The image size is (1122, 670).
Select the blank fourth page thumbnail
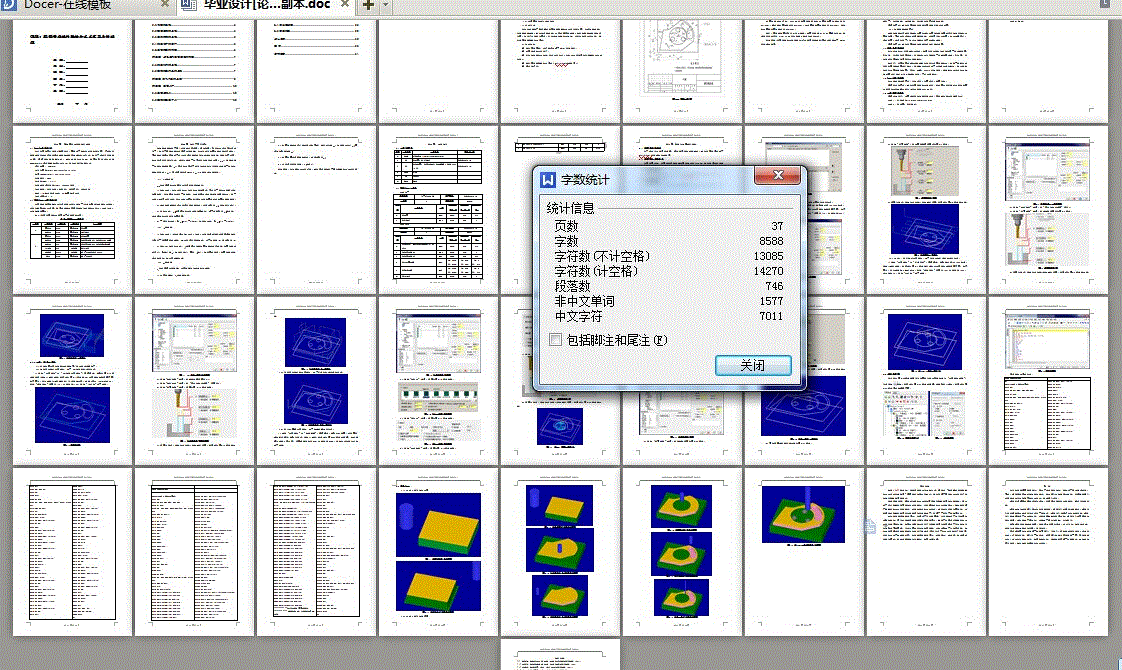point(438,71)
